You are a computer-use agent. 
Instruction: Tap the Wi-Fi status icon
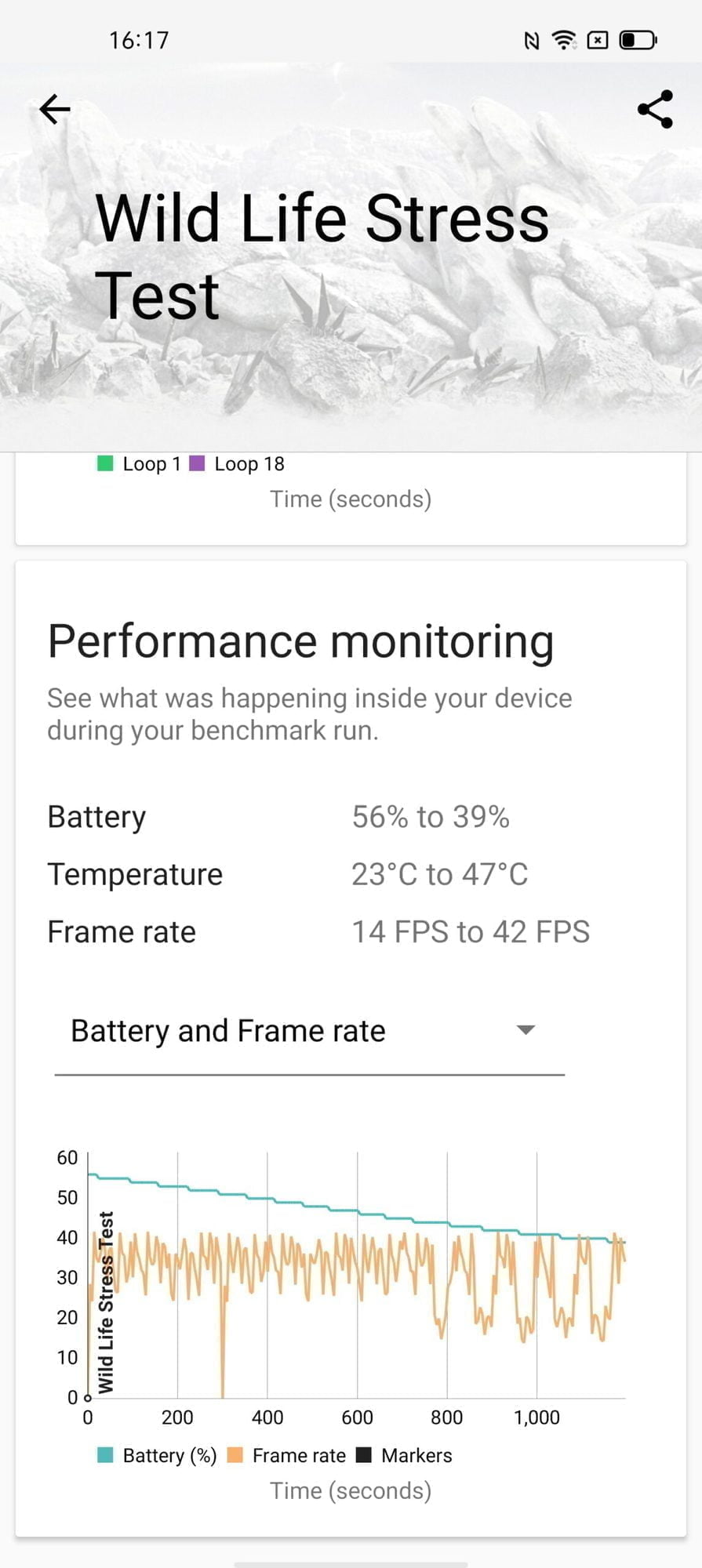pos(564,40)
